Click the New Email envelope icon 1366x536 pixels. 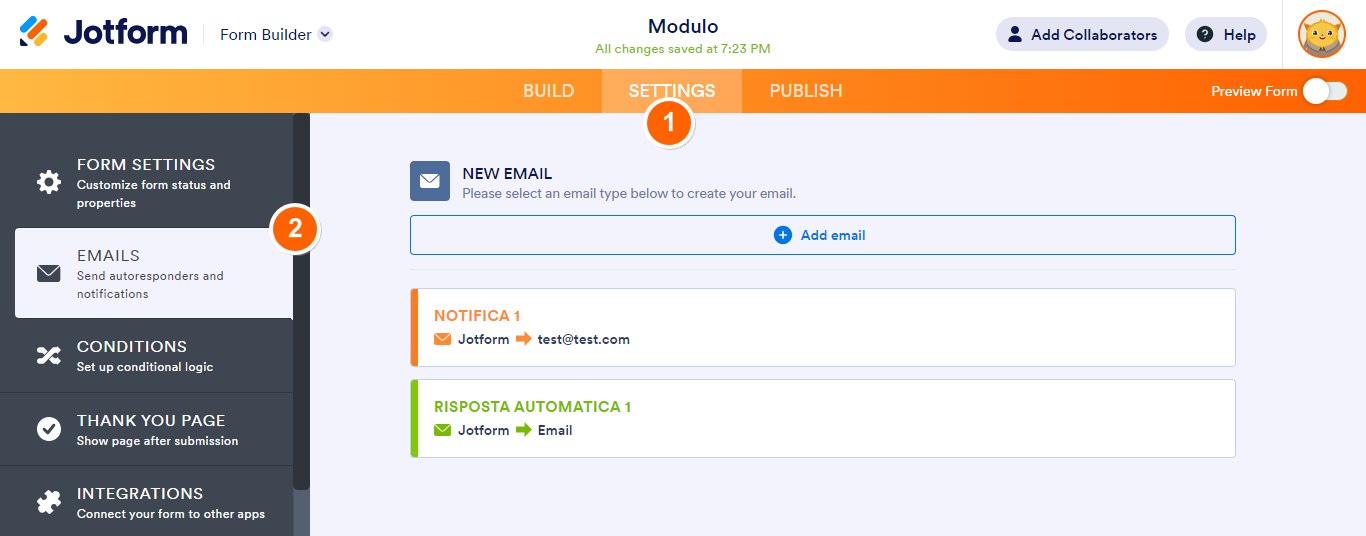[x=430, y=181]
